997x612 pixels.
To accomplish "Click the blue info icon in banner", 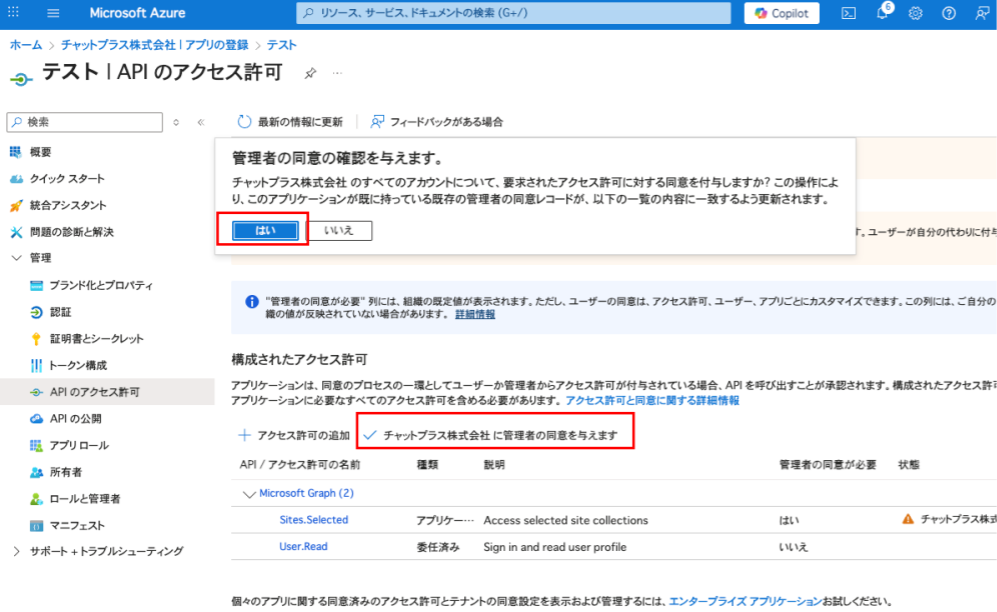I will tap(252, 301).
